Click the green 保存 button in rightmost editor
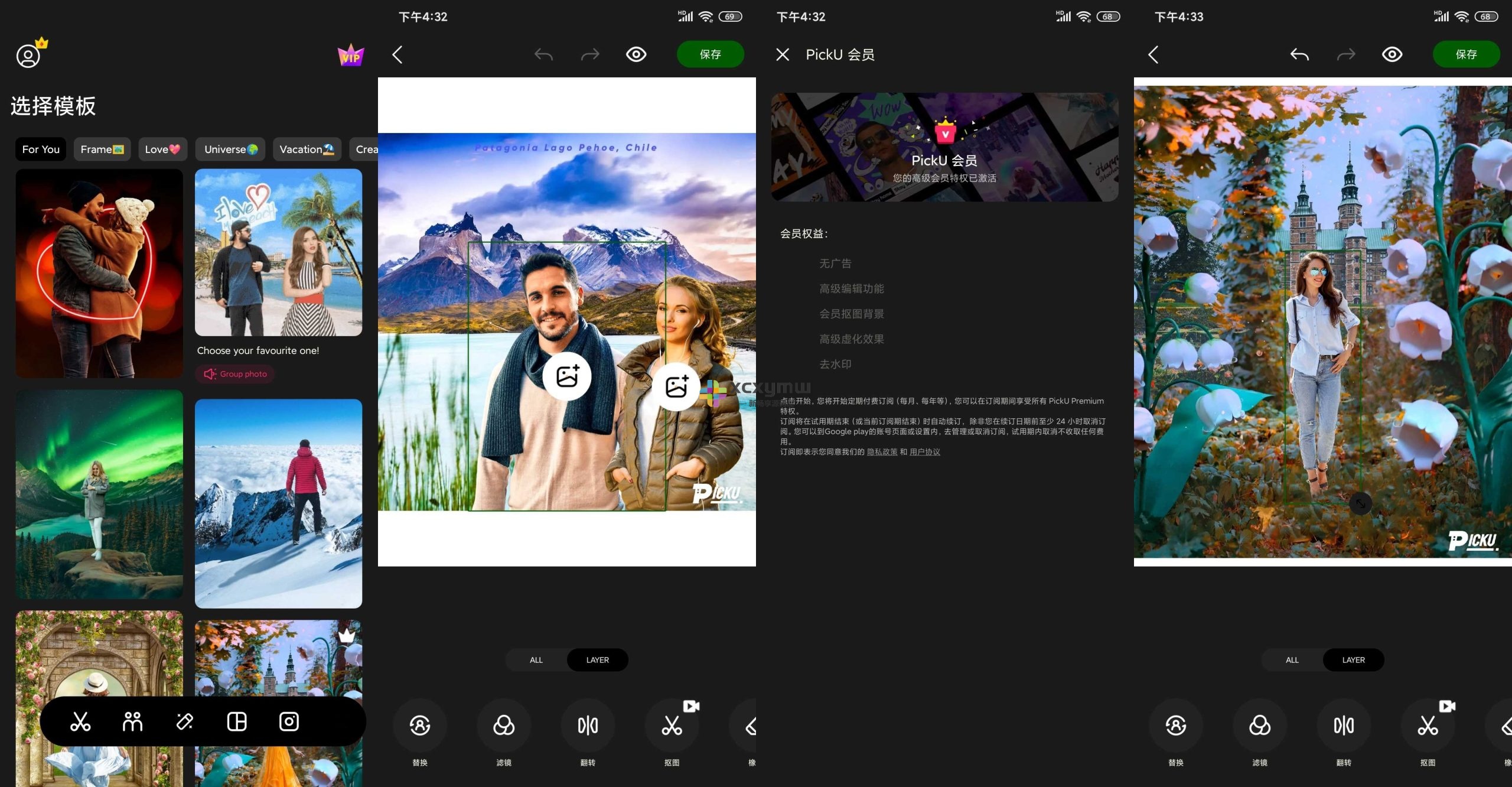Screen dimensions: 1512x787 click(x=1466, y=54)
